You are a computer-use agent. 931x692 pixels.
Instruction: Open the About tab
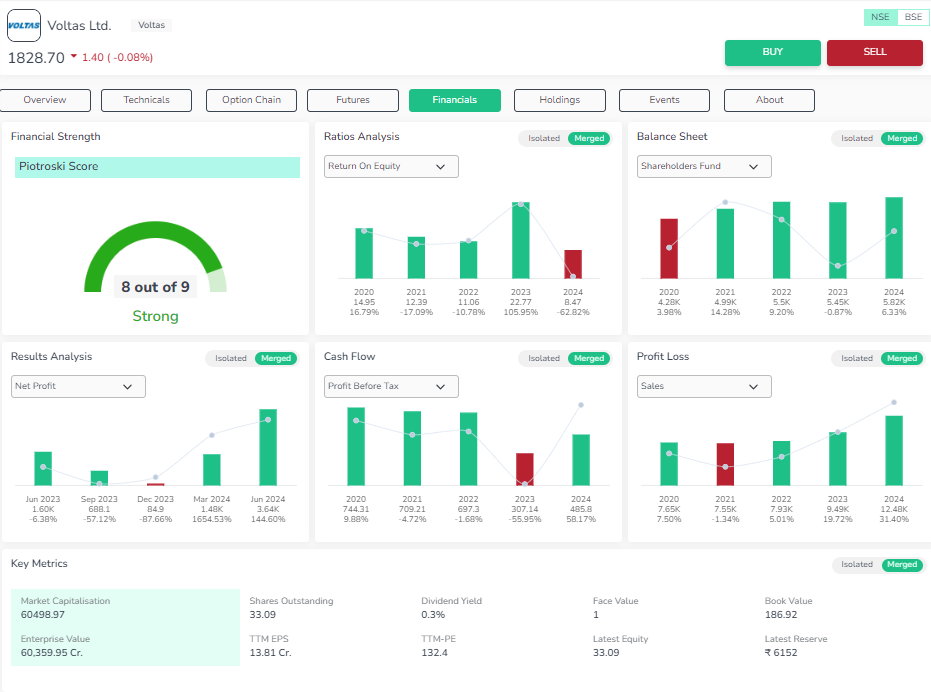(x=770, y=100)
